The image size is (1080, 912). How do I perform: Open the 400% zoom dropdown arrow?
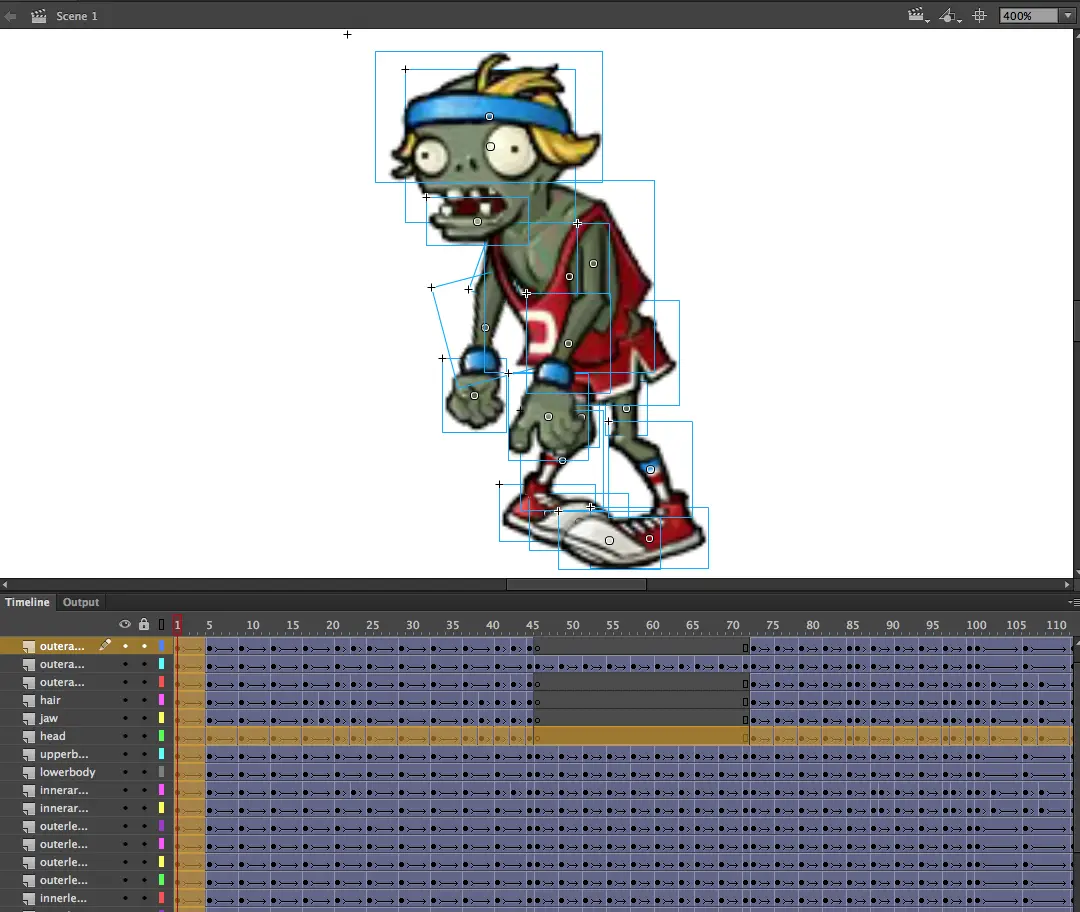(x=1068, y=15)
